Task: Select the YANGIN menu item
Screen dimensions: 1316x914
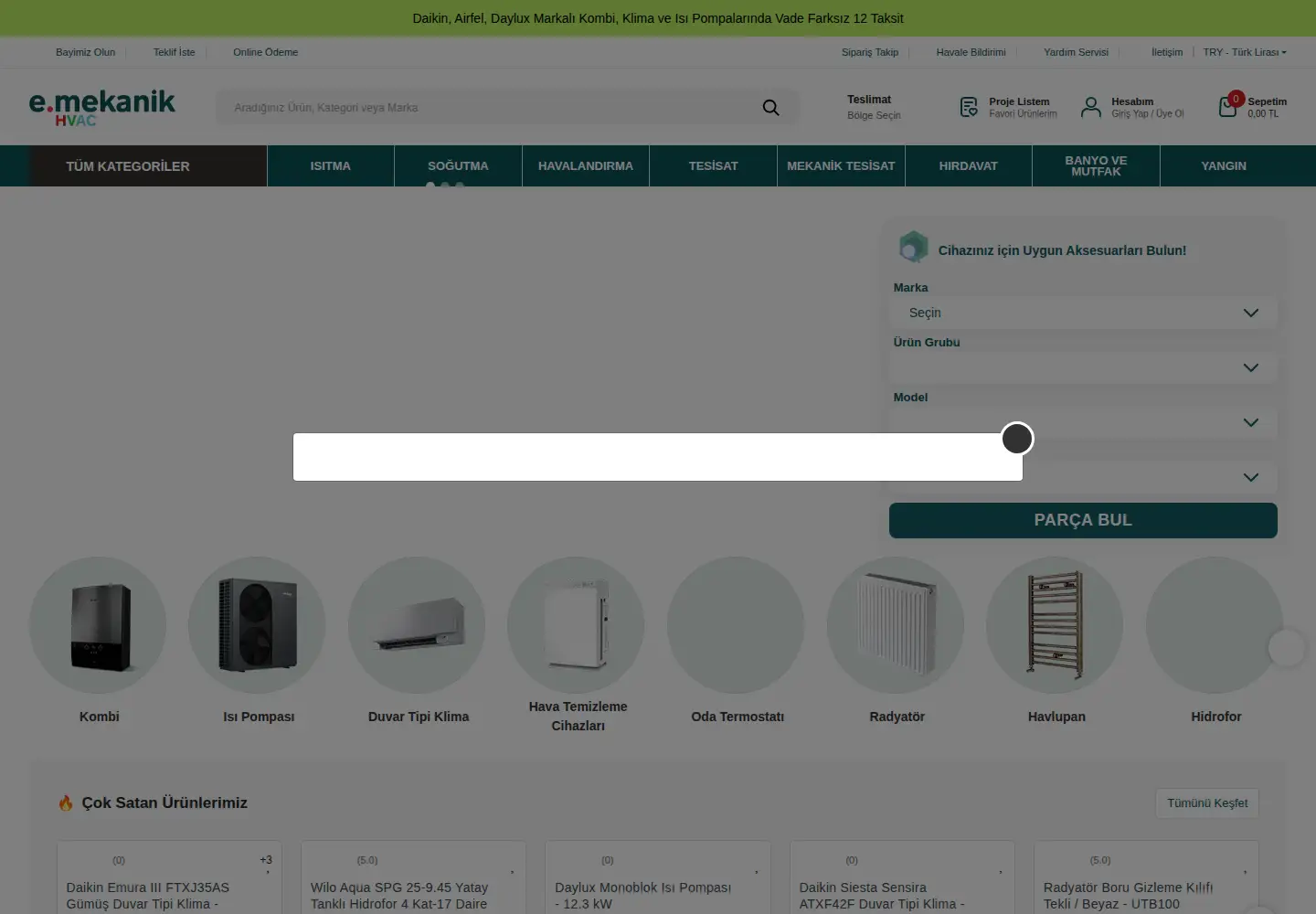Action: [x=1224, y=165]
